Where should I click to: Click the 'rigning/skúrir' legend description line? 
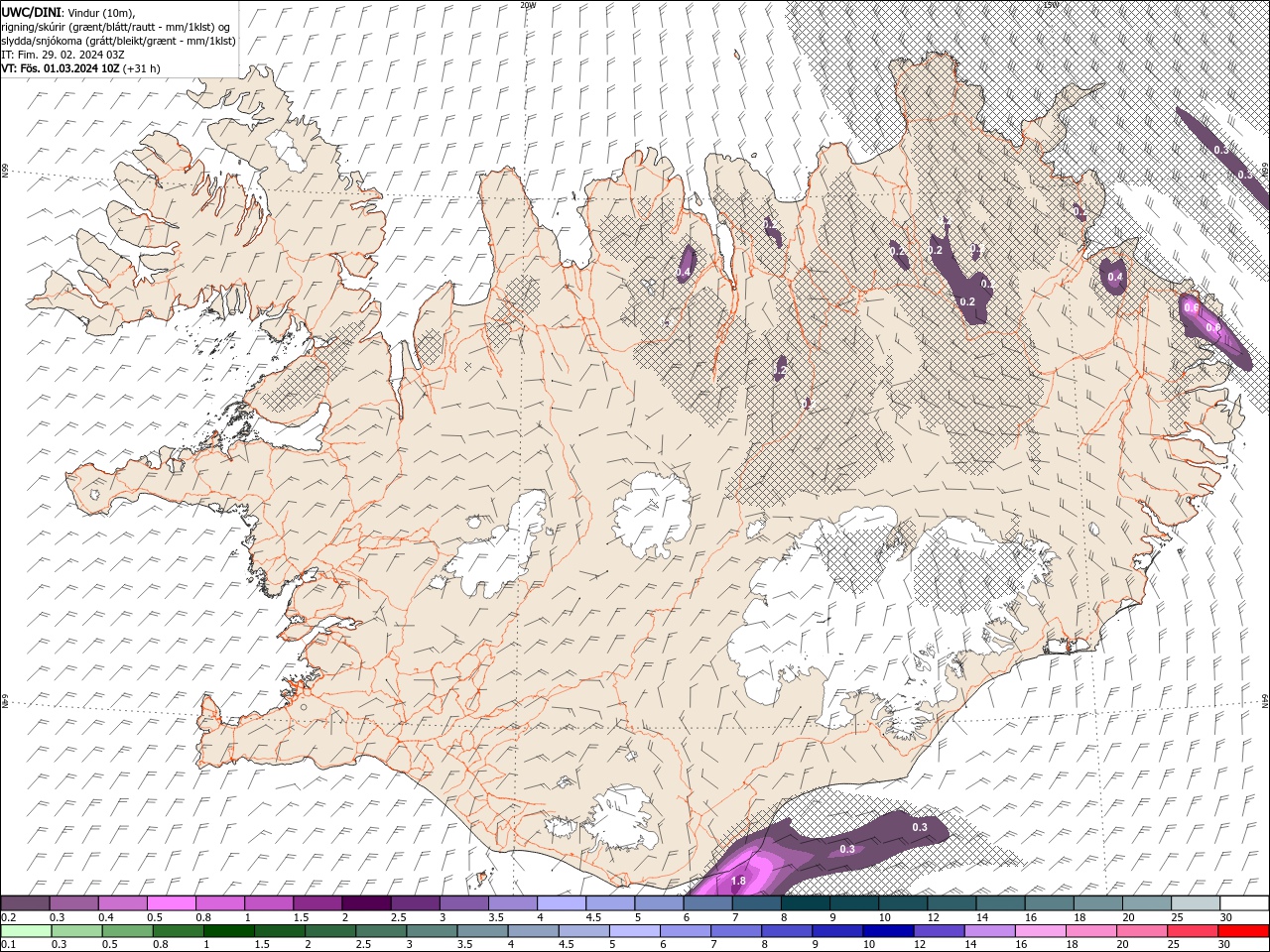click(116, 27)
